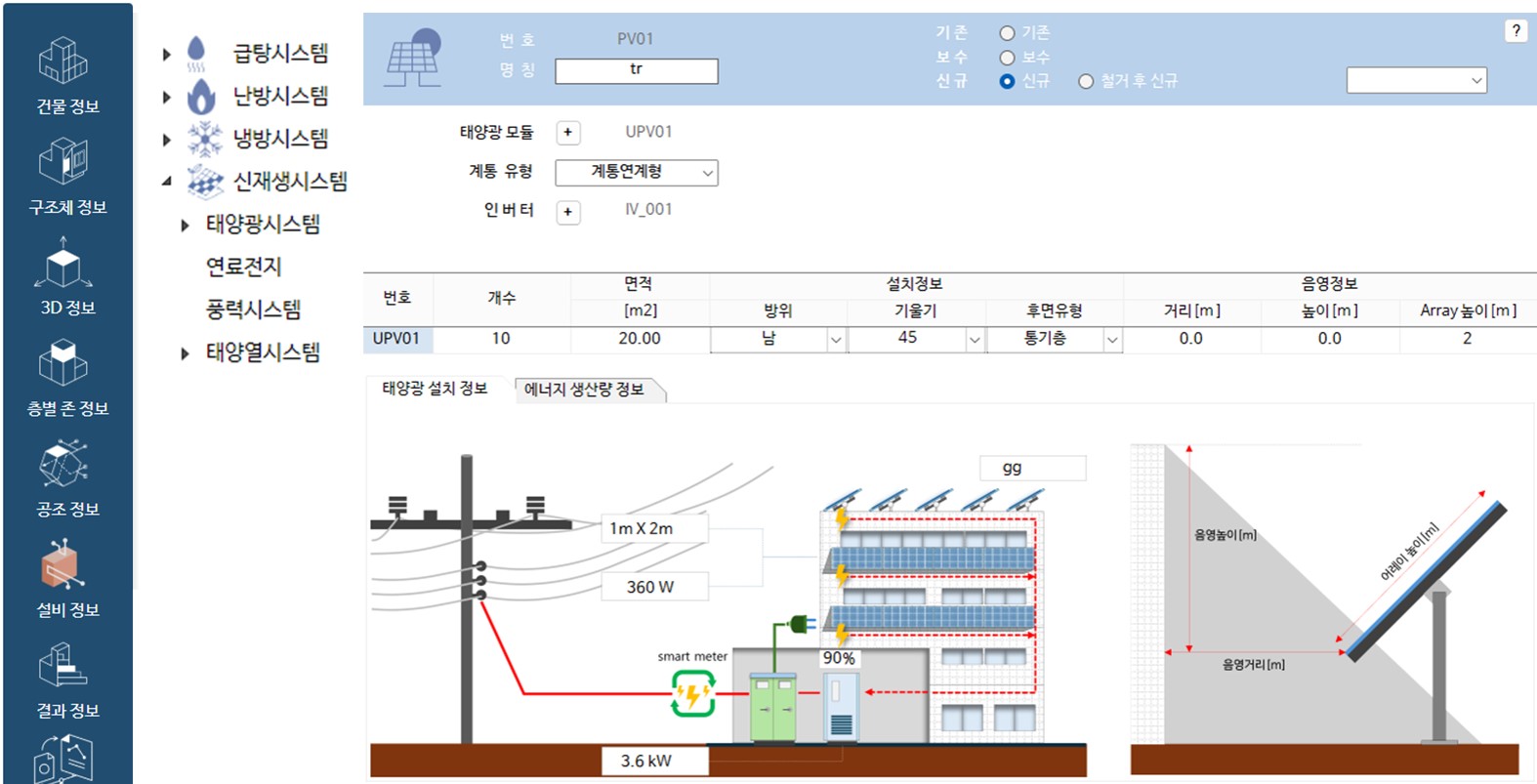Click the gg field in the diagram
This screenshot has height=784, width=1537.
pyautogui.click(x=1032, y=469)
